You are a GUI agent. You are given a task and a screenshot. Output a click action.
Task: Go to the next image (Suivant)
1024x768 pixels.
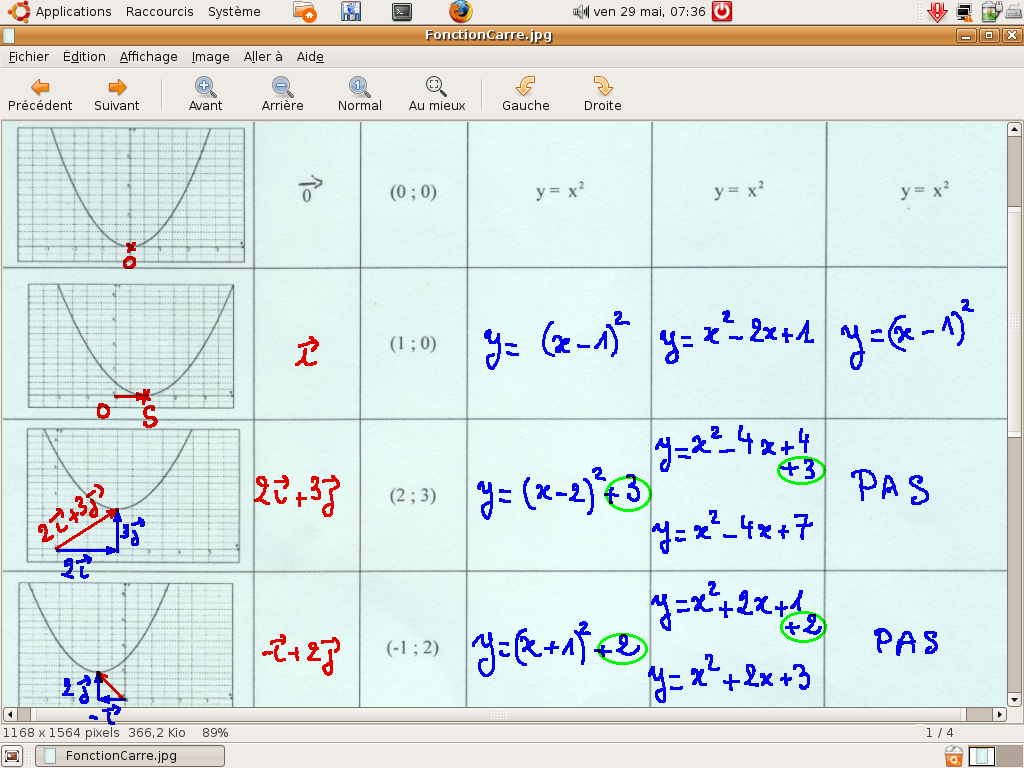[x=117, y=95]
